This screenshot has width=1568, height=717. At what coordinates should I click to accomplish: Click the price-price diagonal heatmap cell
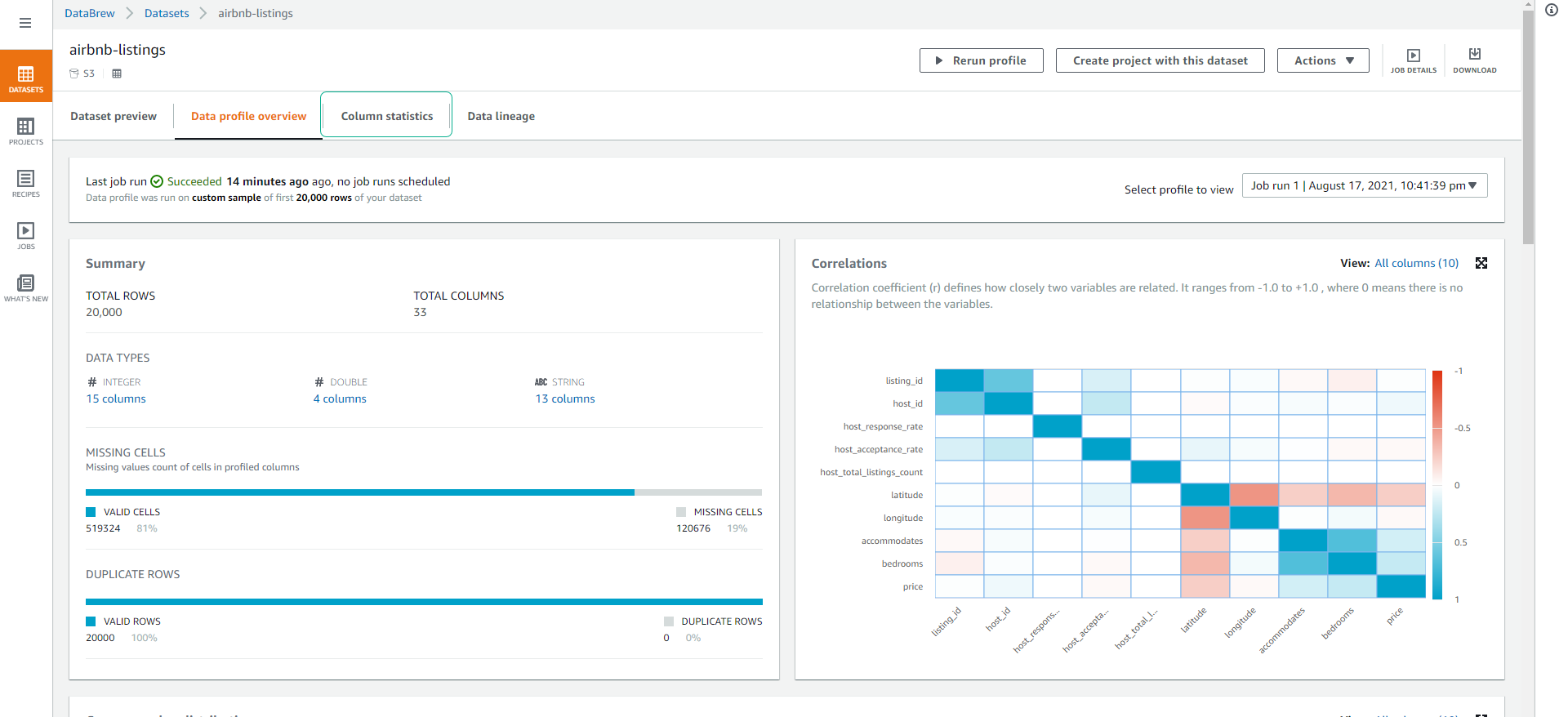pos(1401,586)
